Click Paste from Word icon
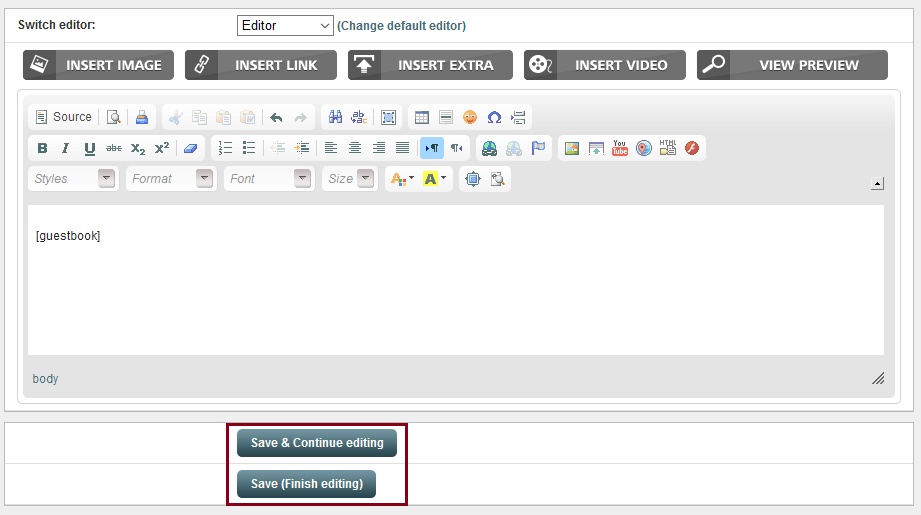This screenshot has width=921, height=515. click(247, 117)
